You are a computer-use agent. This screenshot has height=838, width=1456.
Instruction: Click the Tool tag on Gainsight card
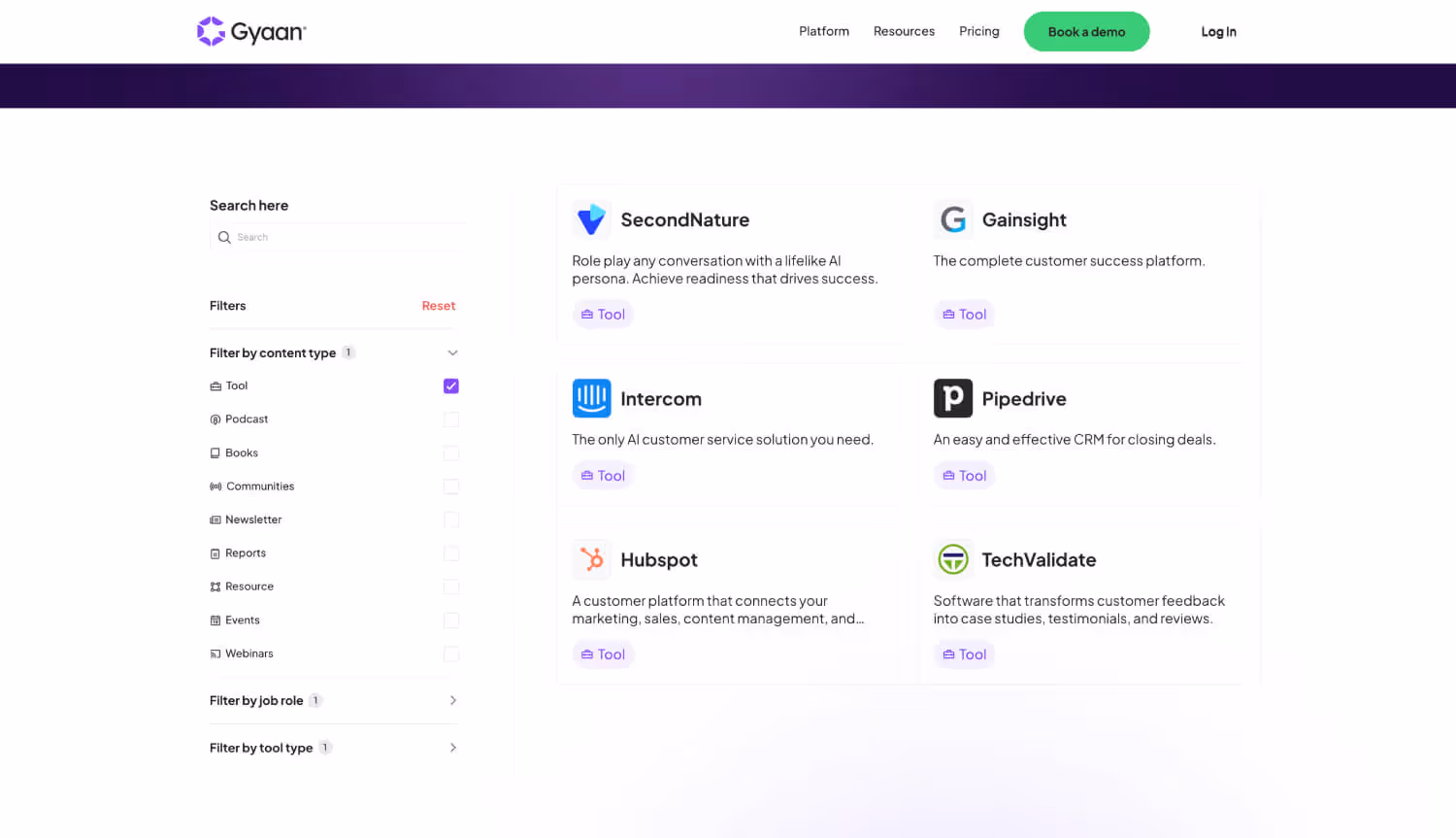pyautogui.click(x=964, y=315)
